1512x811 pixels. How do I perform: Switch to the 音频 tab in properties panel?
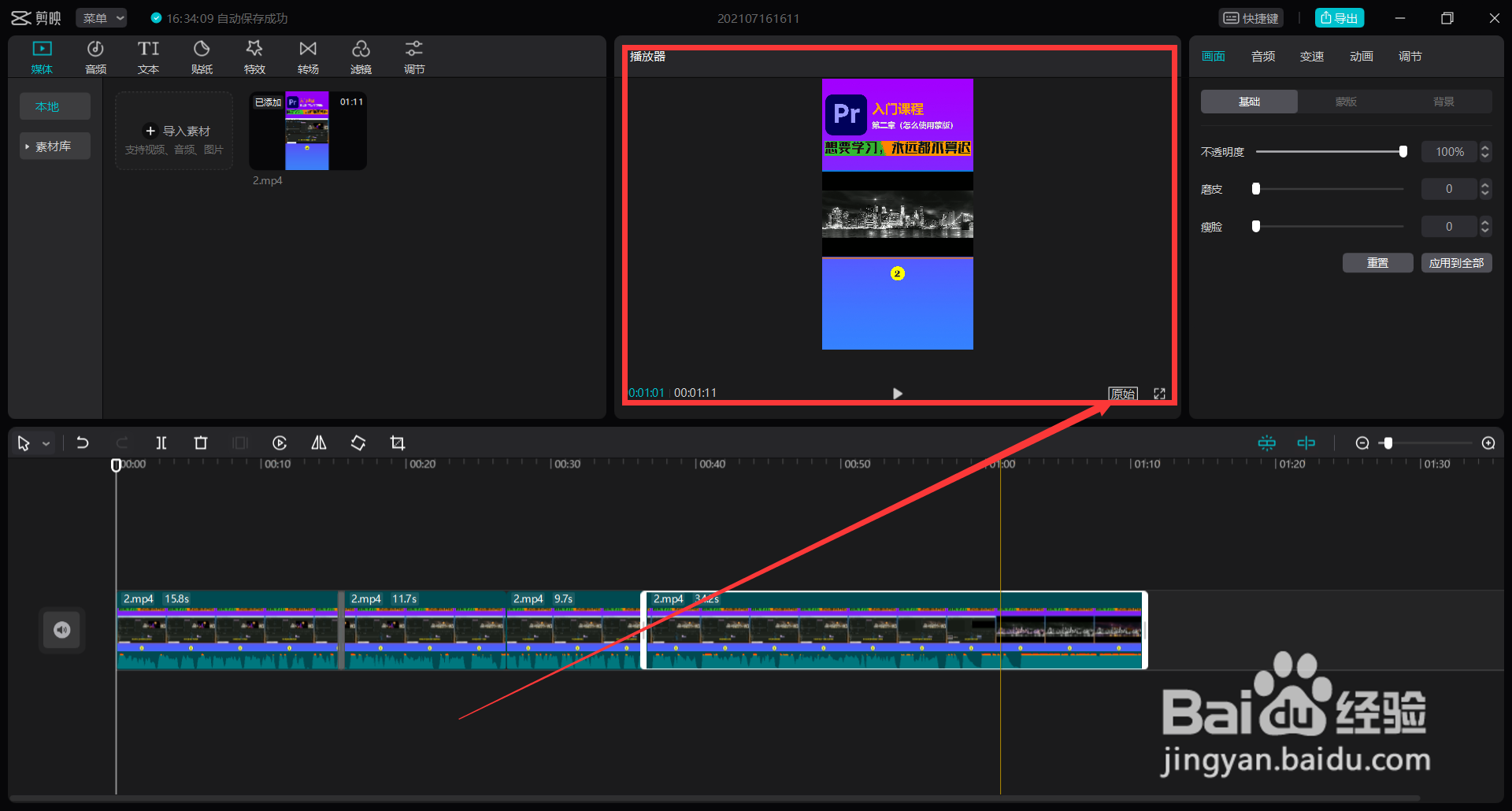(x=1263, y=57)
